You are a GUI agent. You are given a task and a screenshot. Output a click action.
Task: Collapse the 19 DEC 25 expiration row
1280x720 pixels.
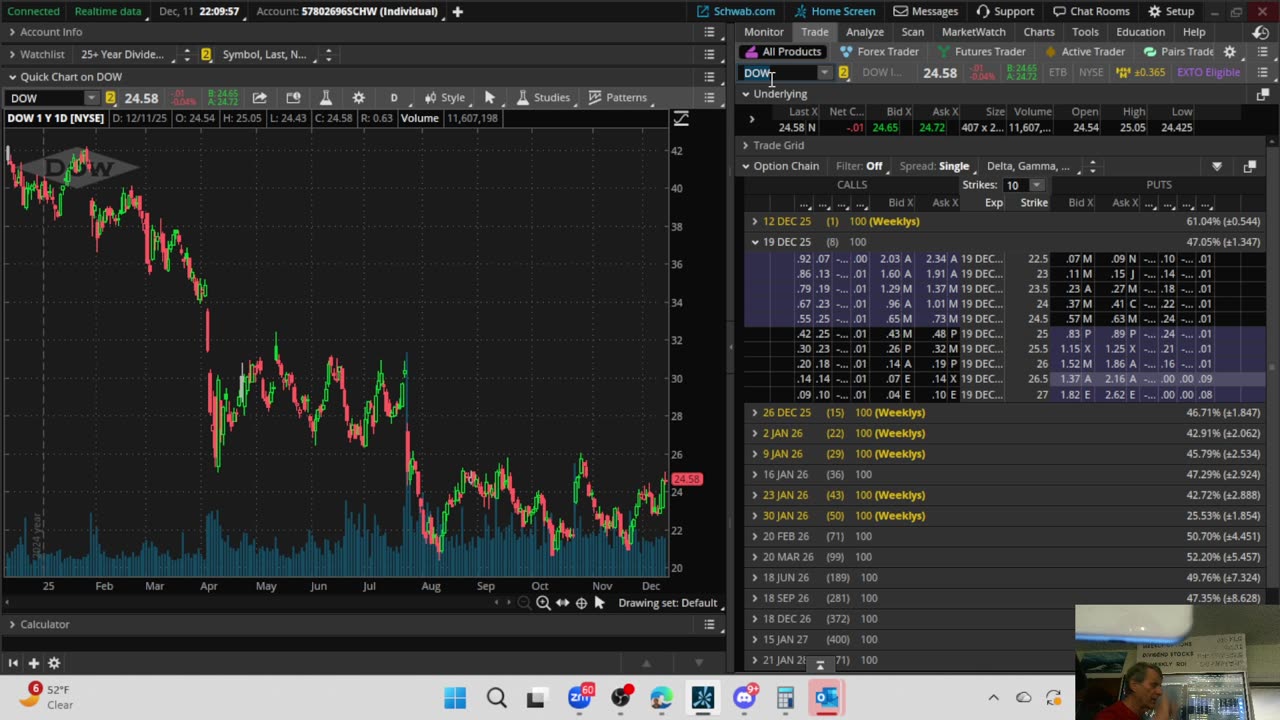[x=755, y=242]
